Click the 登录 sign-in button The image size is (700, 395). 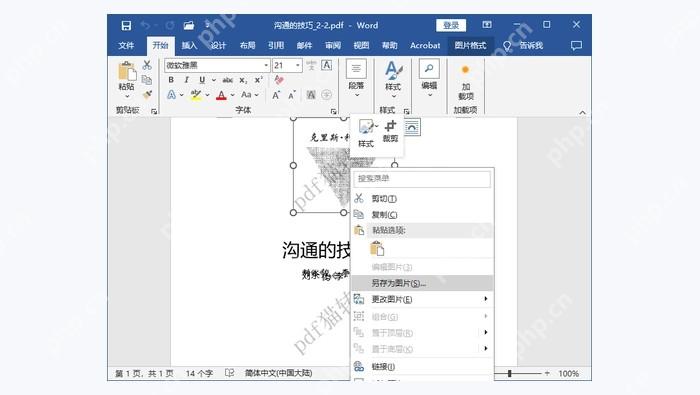[451, 25]
